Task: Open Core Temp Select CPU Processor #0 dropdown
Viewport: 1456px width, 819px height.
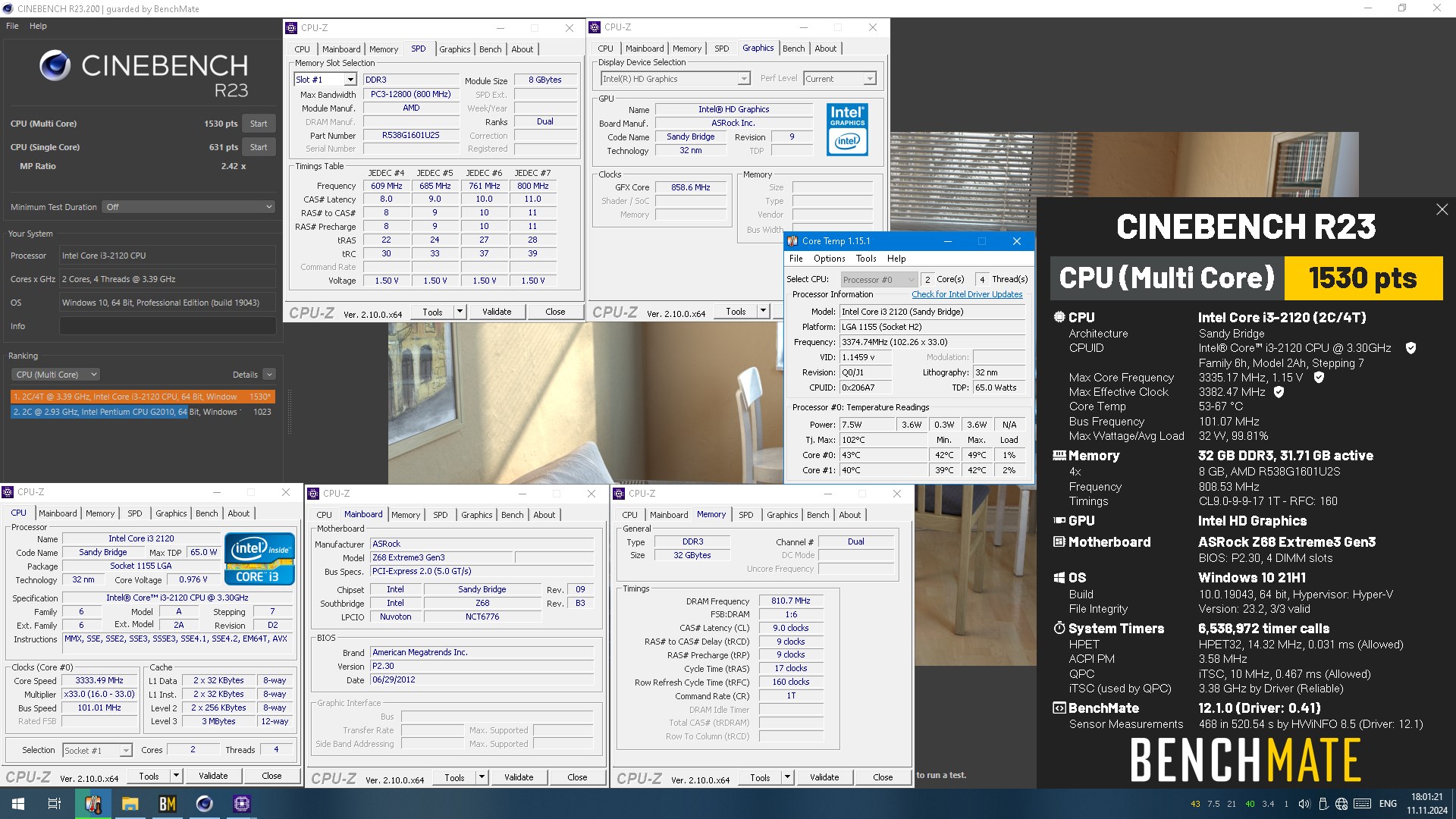Action: [880, 280]
